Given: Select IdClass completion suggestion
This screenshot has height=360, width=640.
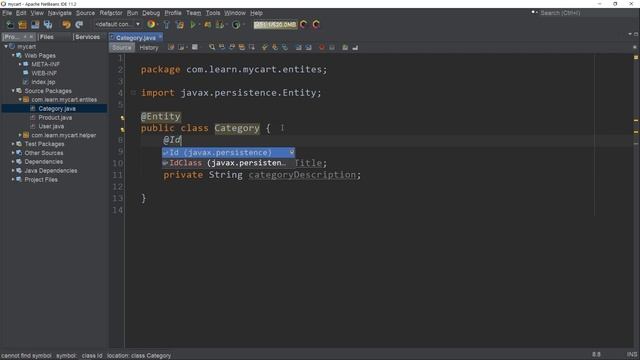Looking at the screenshot, I should [x=228, y=163].
